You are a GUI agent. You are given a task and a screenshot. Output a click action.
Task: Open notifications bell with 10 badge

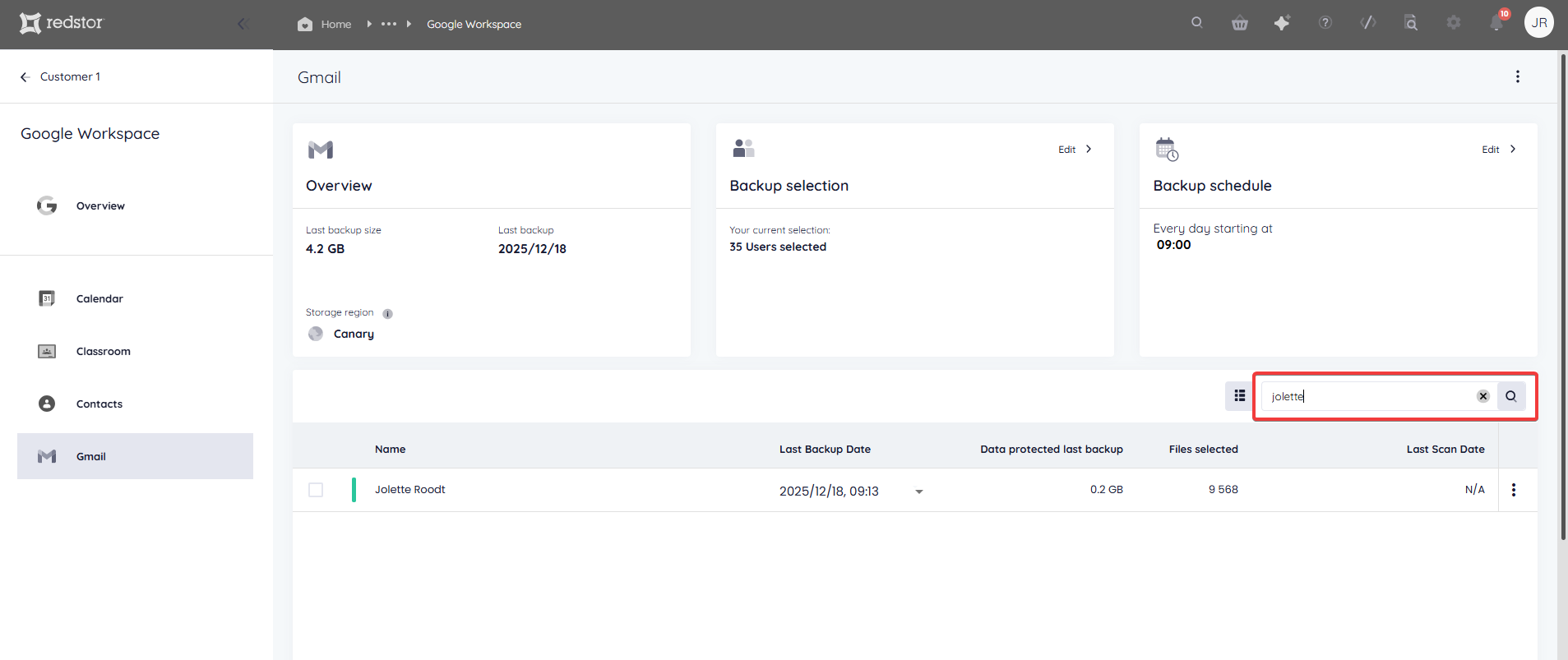tap(1497, 22)
